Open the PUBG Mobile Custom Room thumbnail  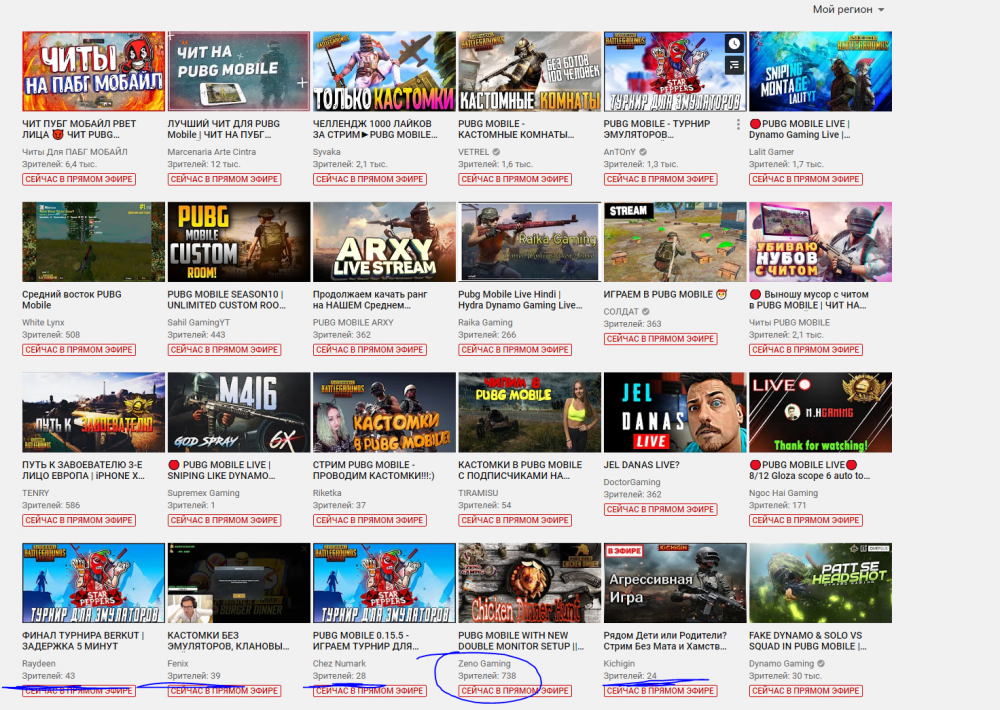tap(238, 242)
